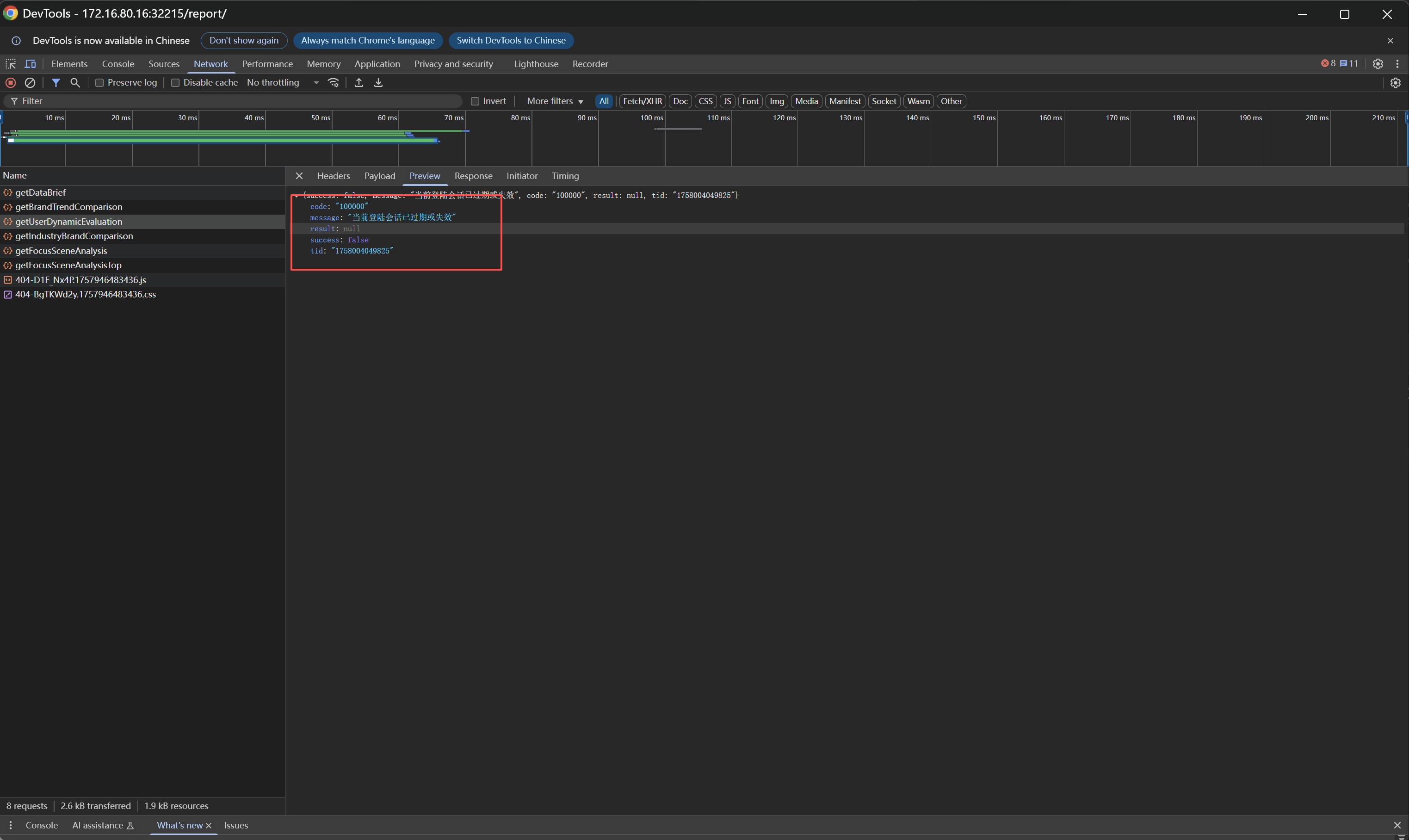The height and width of the screenshot is (840, 1409).
Task: Activate the inspect element picker icon
Action: coord(11,64)
